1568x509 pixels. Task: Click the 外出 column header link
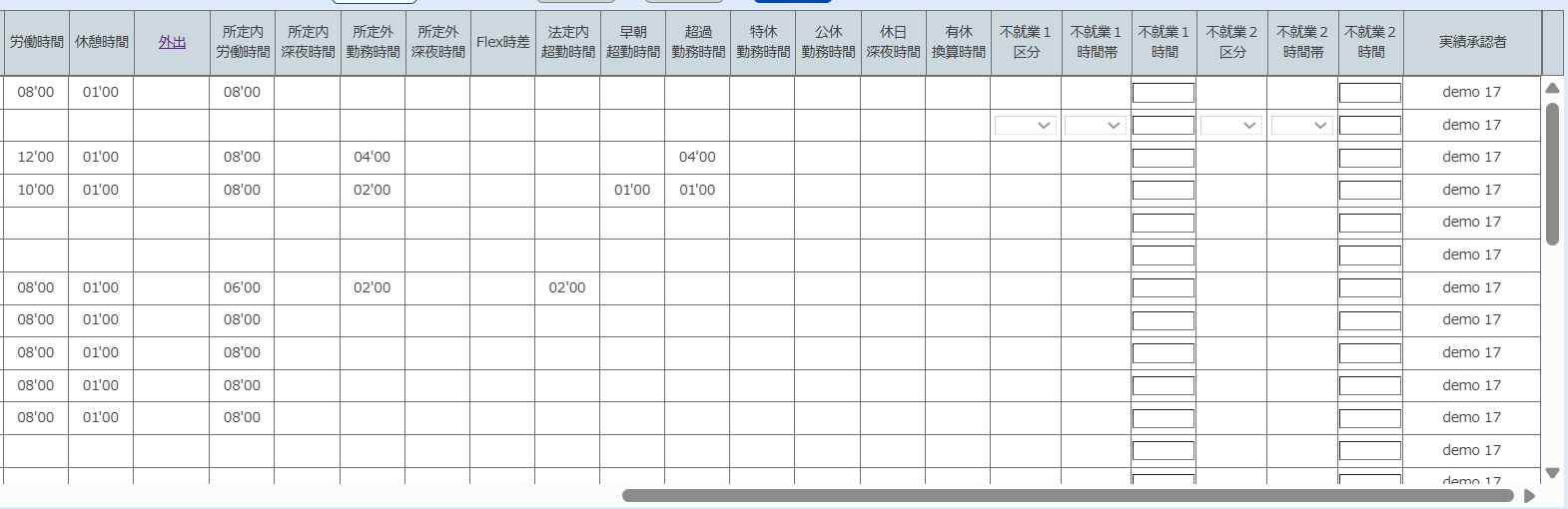[172, 42]
